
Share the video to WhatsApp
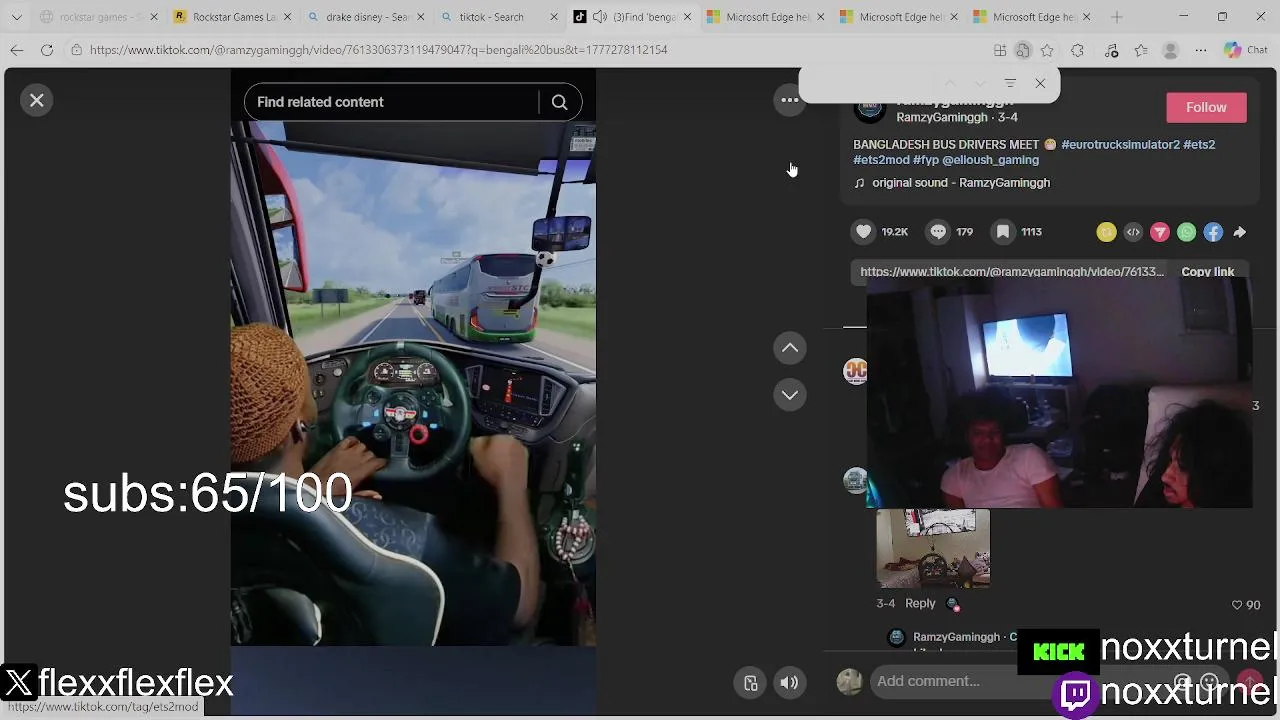tap(1186, 232)
